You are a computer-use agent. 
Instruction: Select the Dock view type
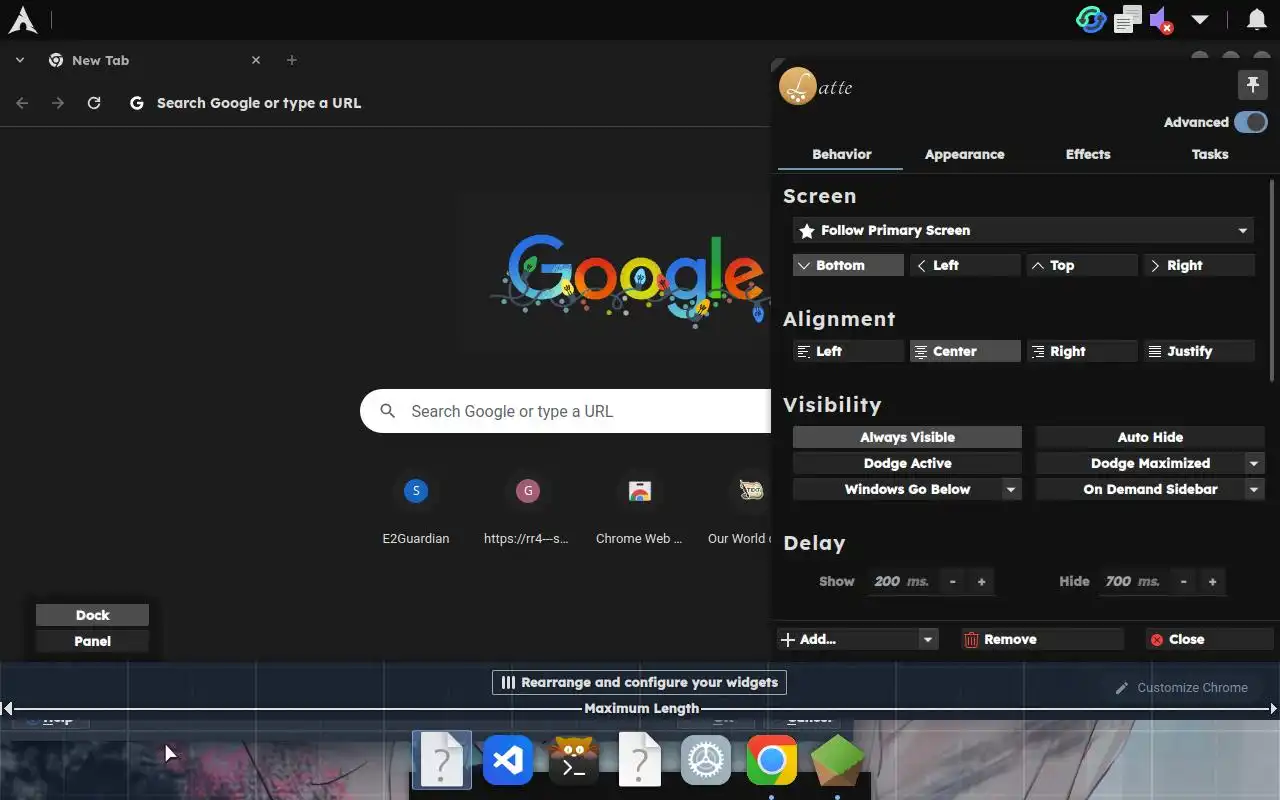click(x=92, y=615)
